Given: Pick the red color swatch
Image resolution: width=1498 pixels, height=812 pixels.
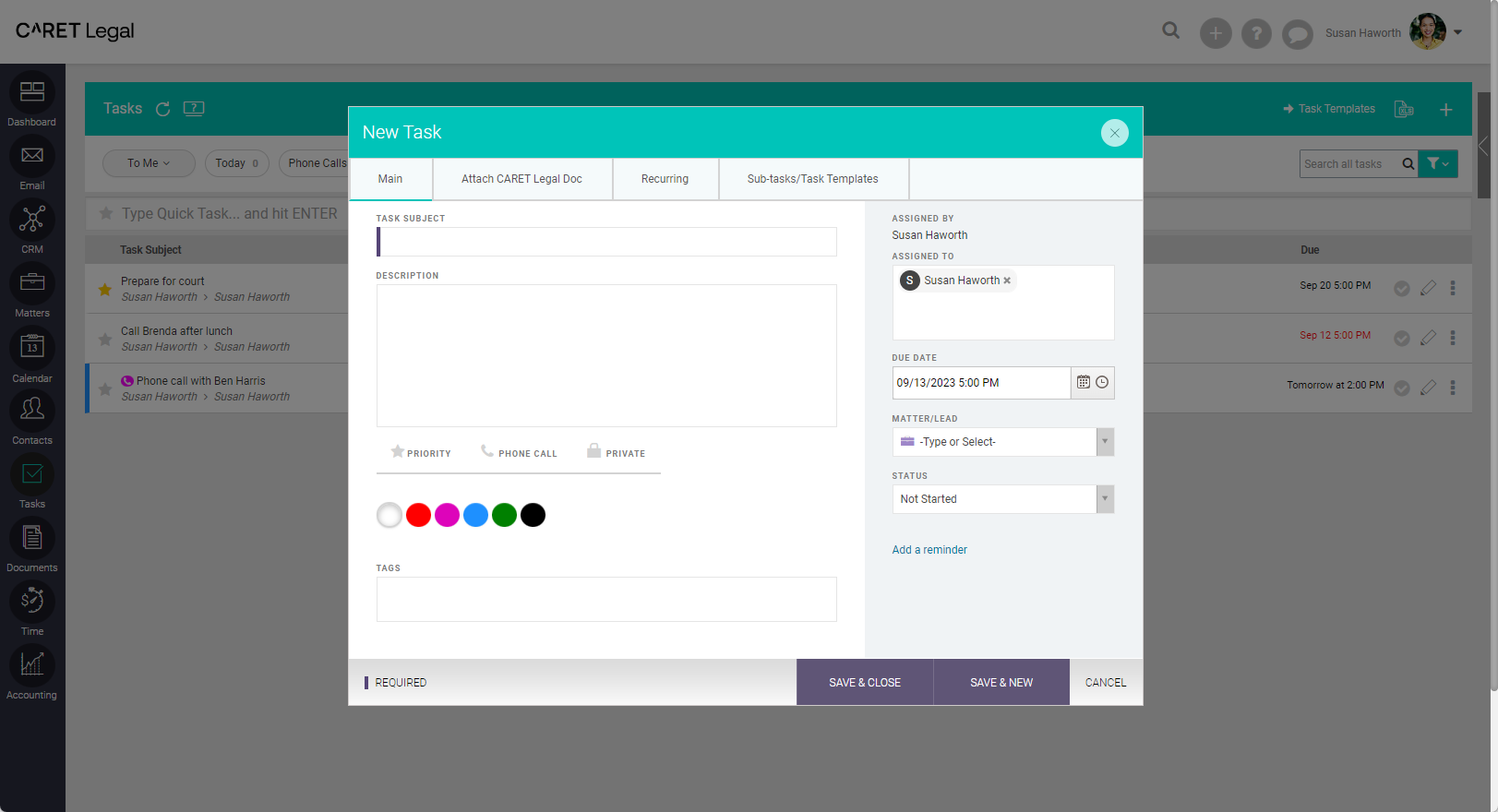Looking at the screenshot, I should tap(418, 515).
